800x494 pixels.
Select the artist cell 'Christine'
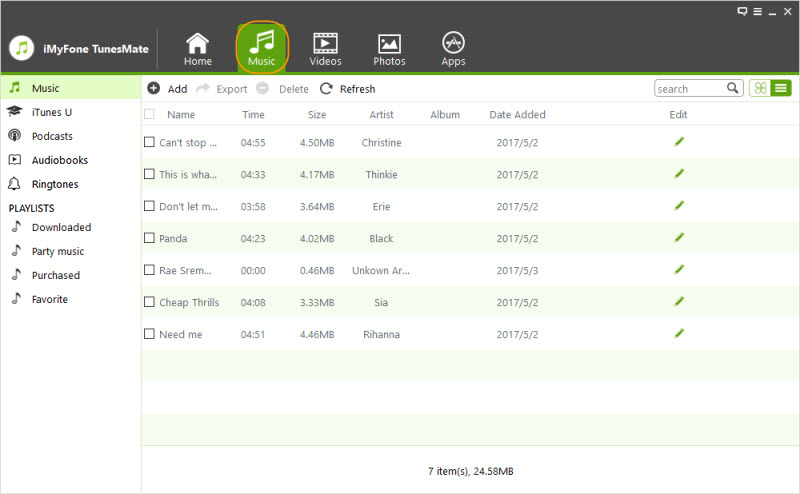click(x=381, y=142)
